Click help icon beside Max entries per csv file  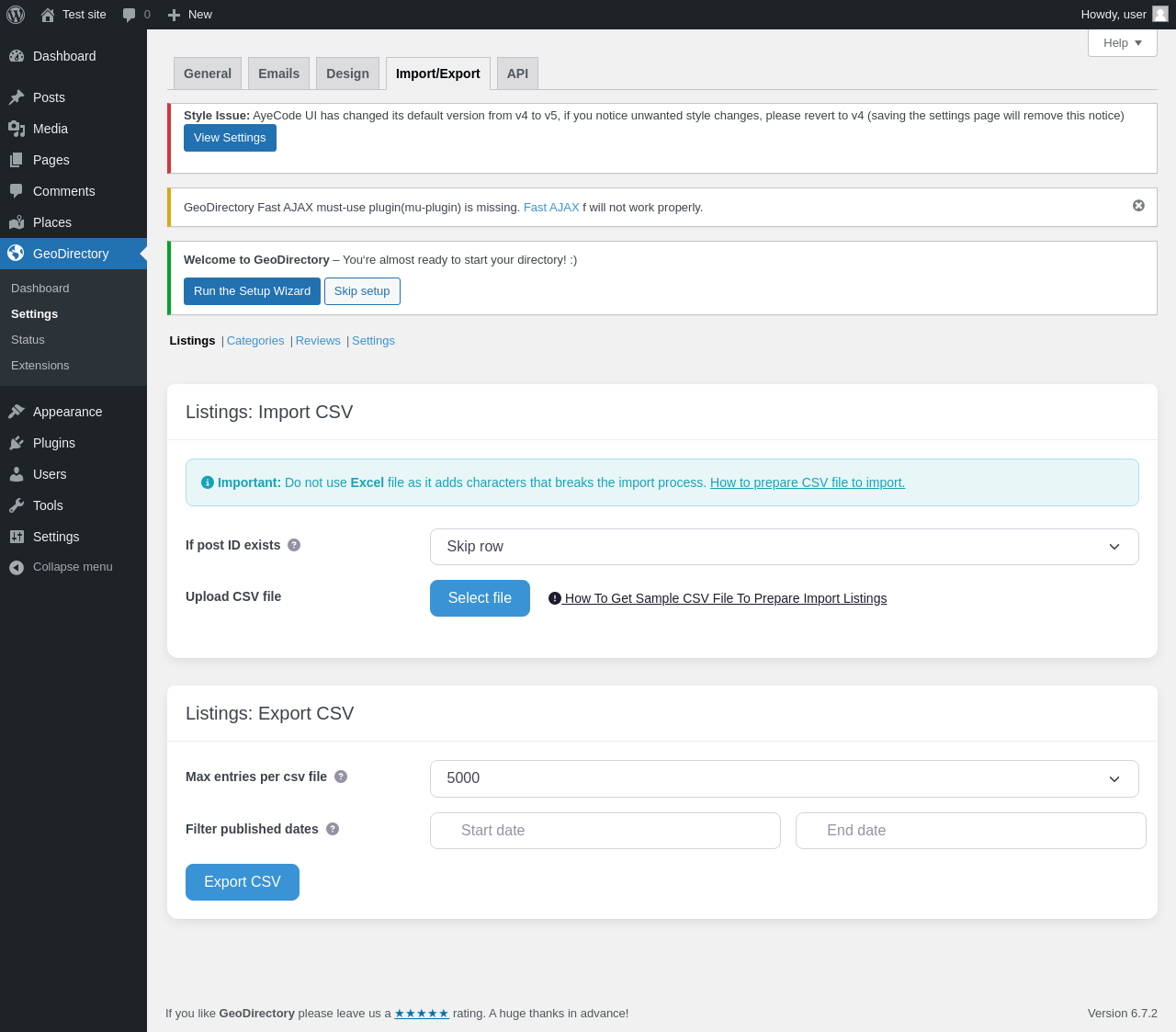pos(341,777)
